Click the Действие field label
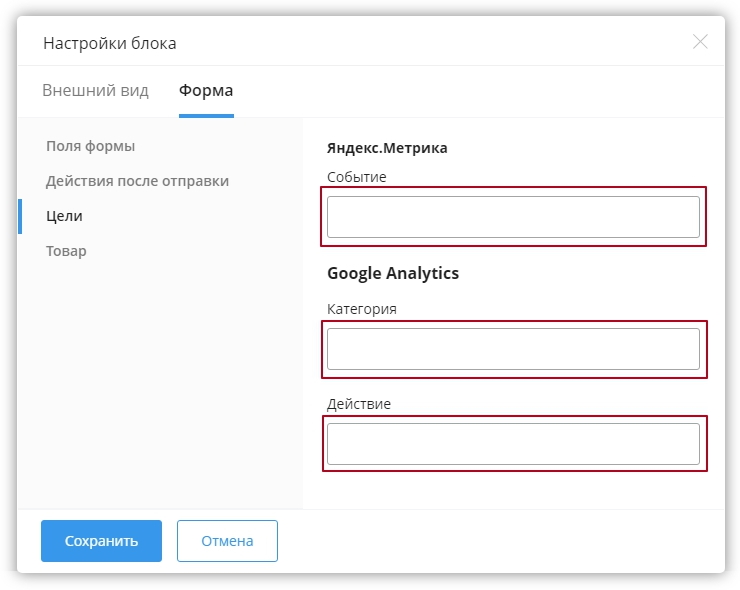Viewport: 740px width, 590px height. coord(358,404)
